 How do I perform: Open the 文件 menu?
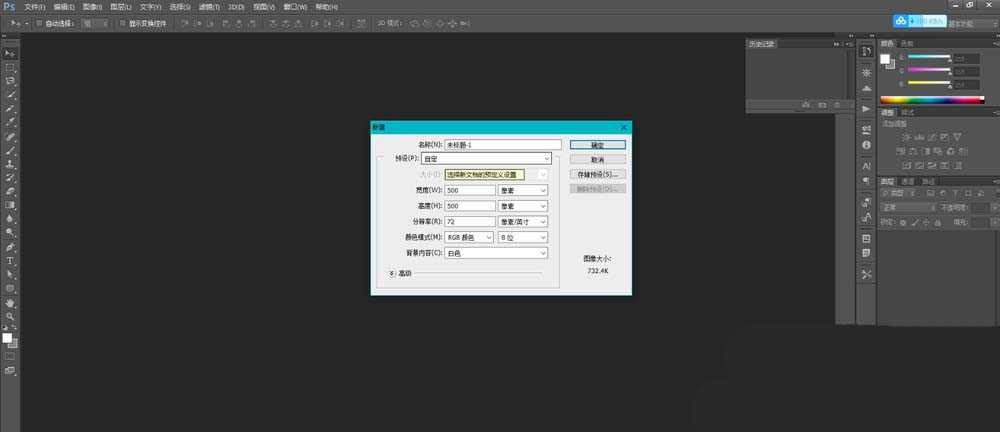(x=34, y=7)
